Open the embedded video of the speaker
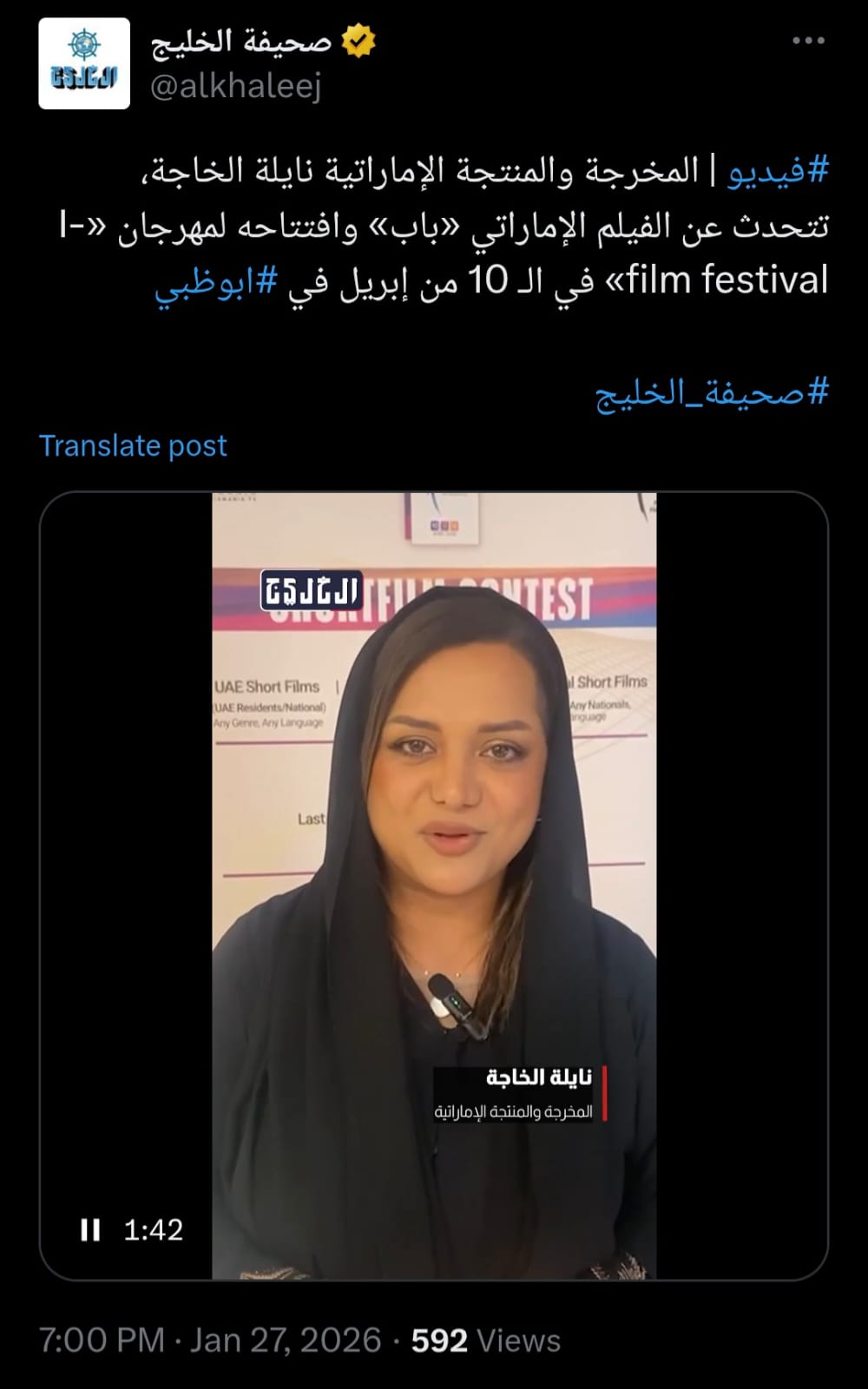The width and height of the screenshot is (868, 1389). point(434,885)
